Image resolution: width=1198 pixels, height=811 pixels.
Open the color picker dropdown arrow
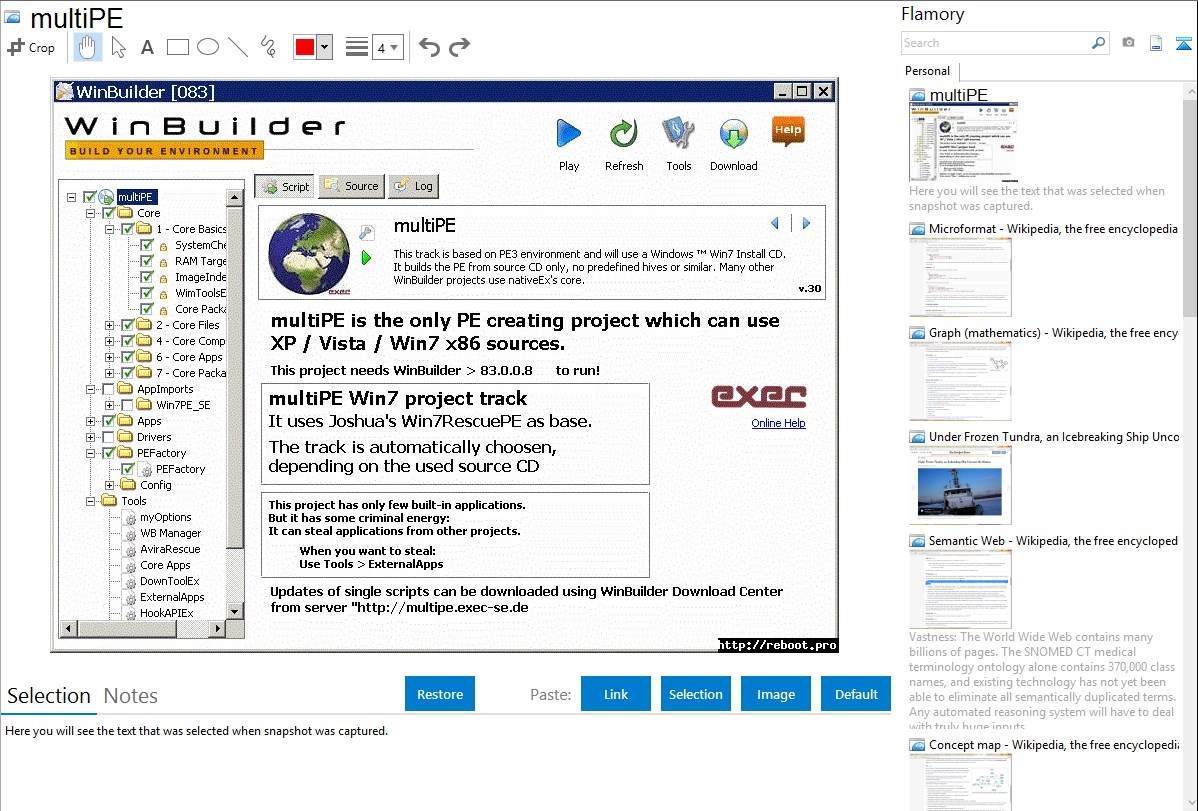(x=325, y=47)
